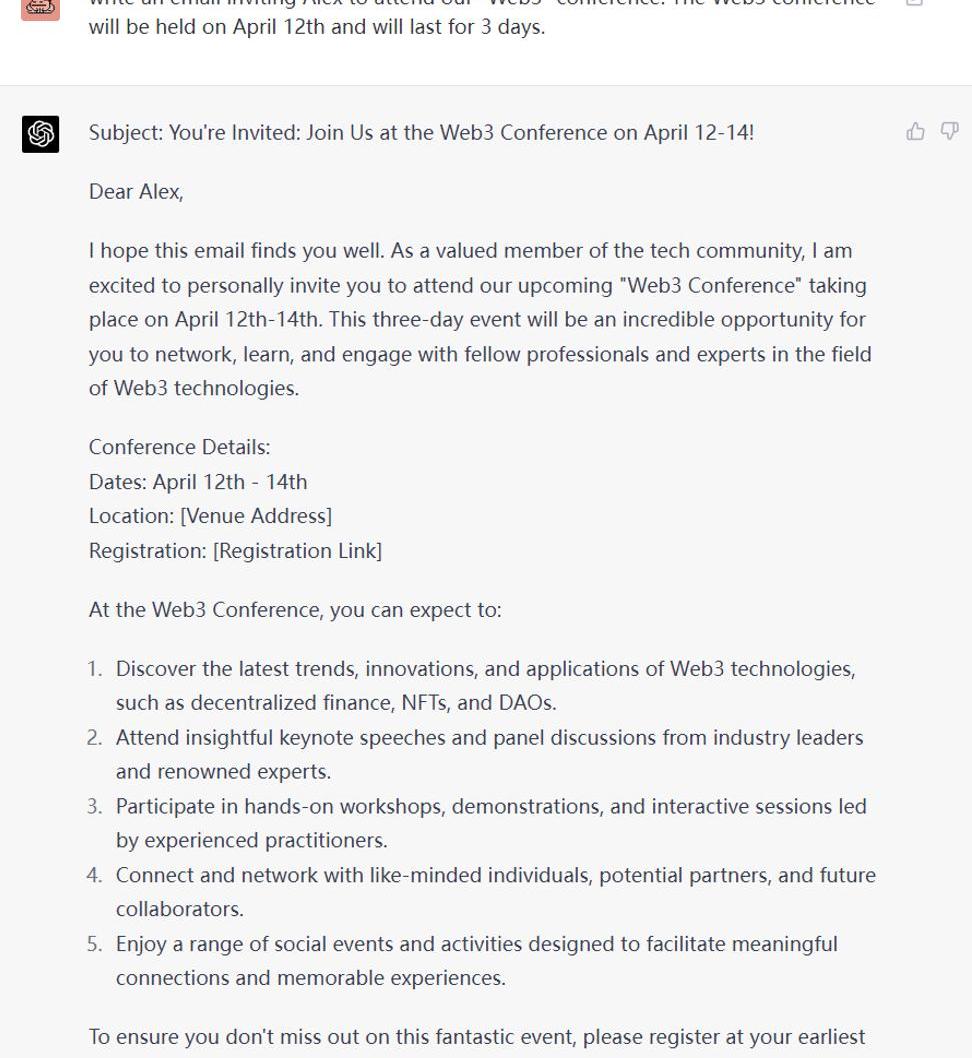Image resolution: width=972 pixels, height=1058 pixels.
Task: Click the email Subject line text
Action: [x=421, y=133]
